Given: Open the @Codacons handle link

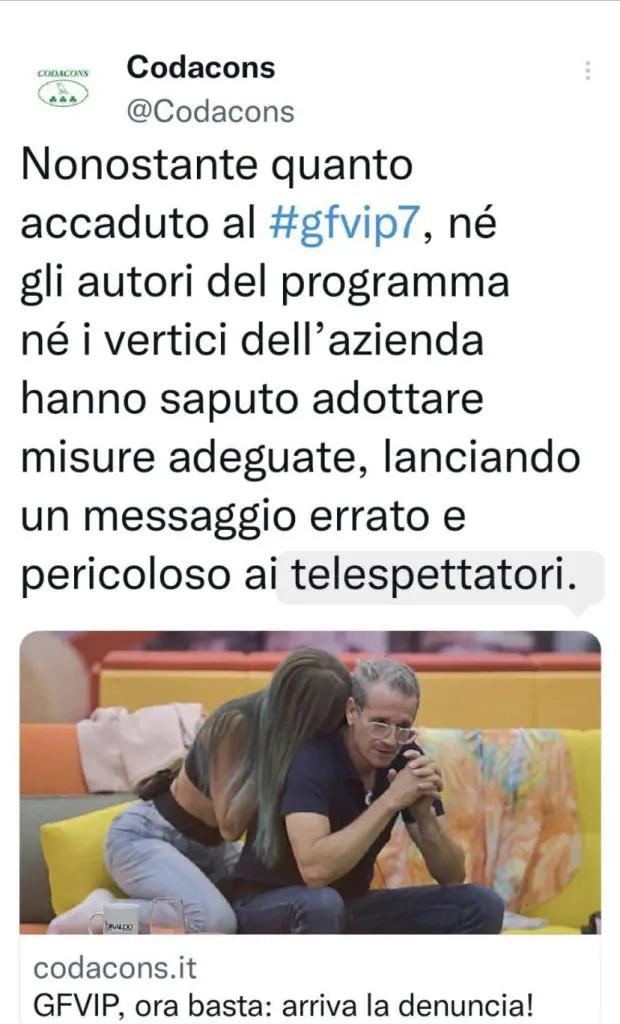Looking at the screenshot, I should (210, 112).
